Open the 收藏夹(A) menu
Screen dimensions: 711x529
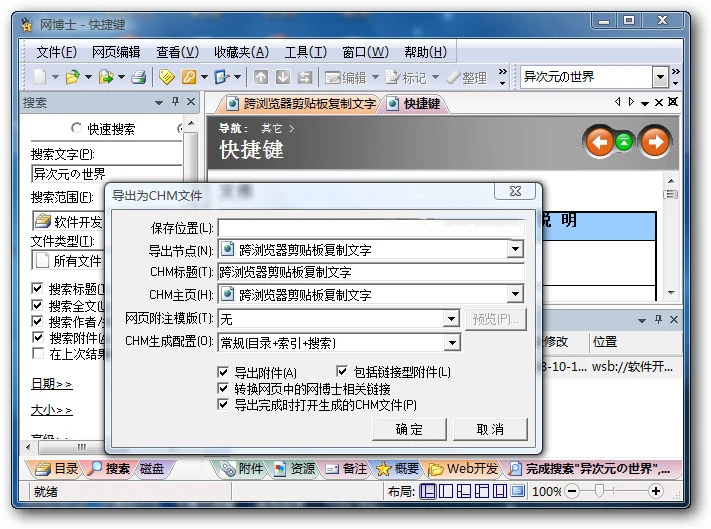tap(242, 52)
